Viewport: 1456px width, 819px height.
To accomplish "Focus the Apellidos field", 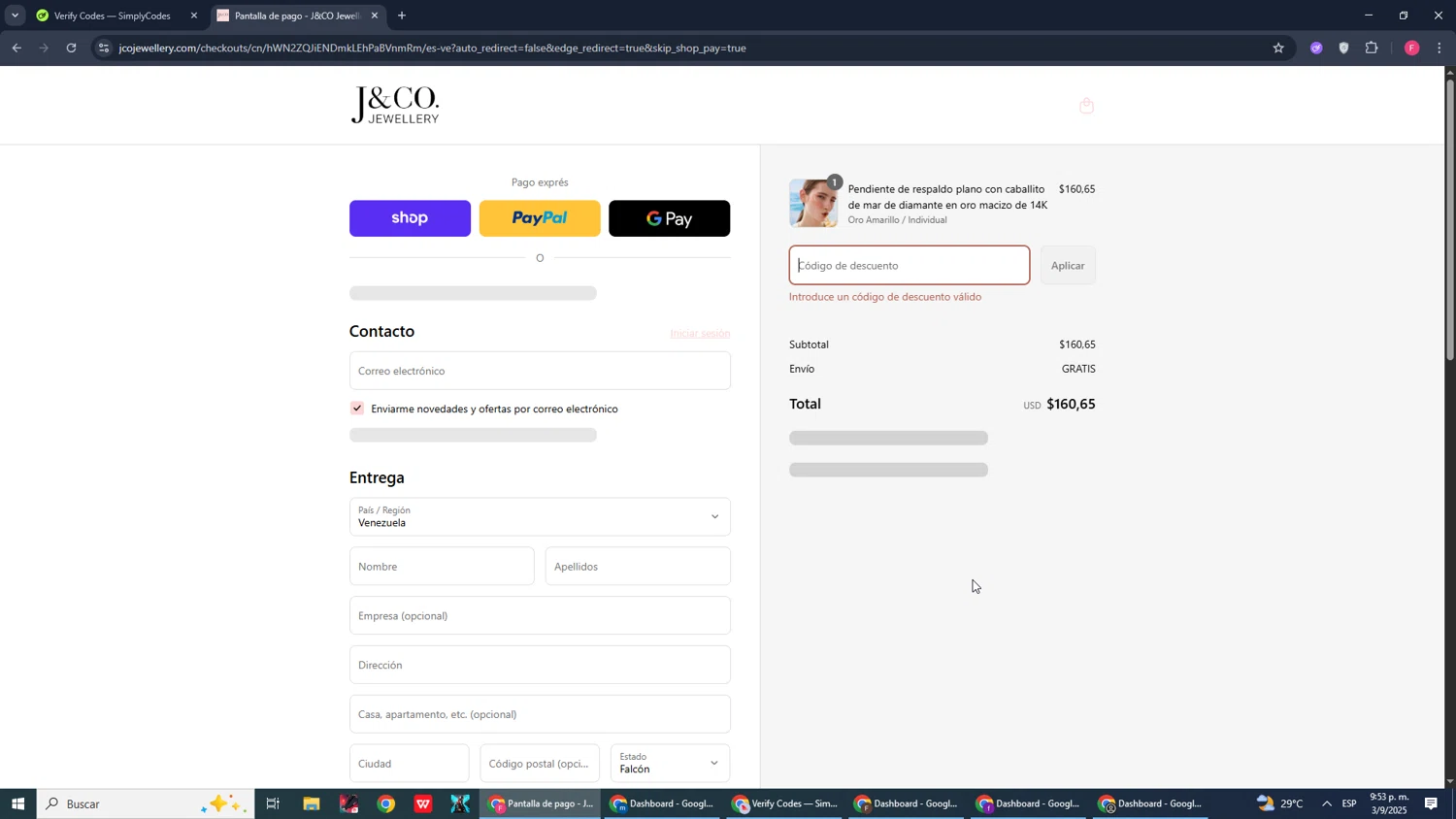I will click(x=638, y=567).
